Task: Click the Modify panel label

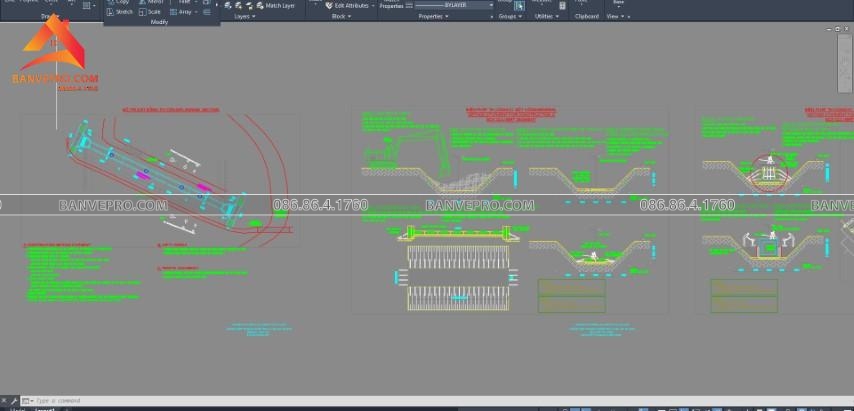Action: (x=159, y=22)
